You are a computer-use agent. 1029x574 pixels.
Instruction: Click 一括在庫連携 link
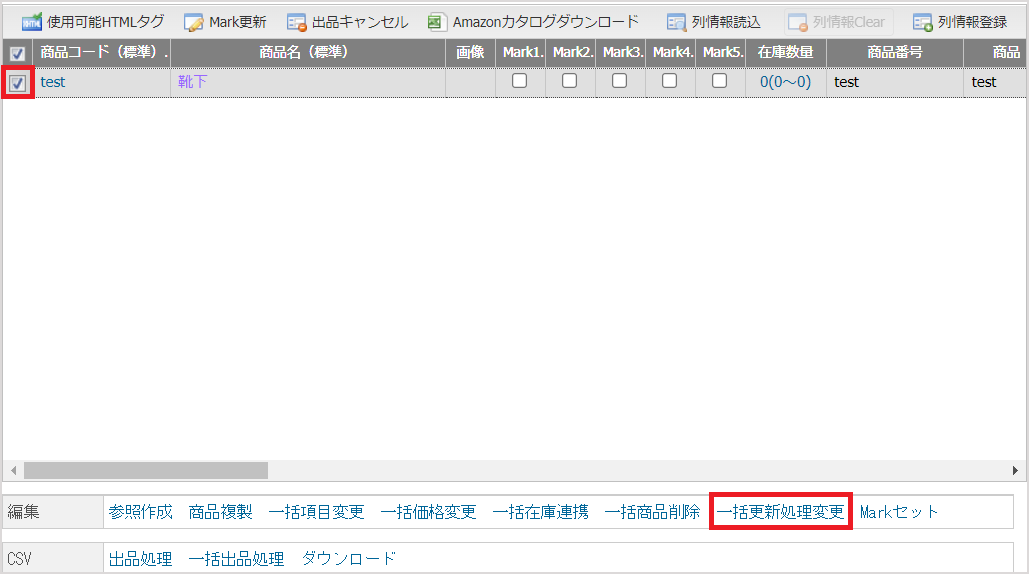tap(541, 512)
